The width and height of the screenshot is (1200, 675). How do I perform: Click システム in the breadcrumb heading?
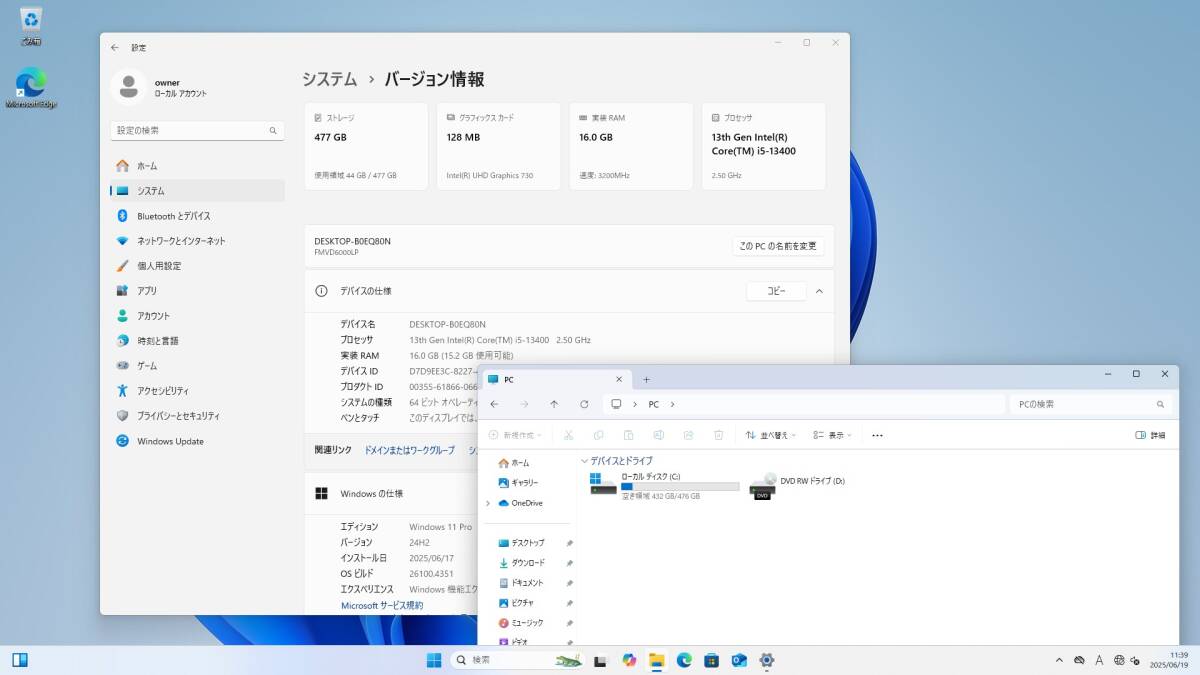tap(330, 79)
